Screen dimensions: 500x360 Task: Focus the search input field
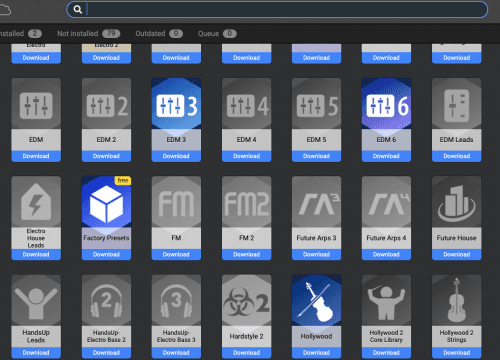tap(277, 9)
